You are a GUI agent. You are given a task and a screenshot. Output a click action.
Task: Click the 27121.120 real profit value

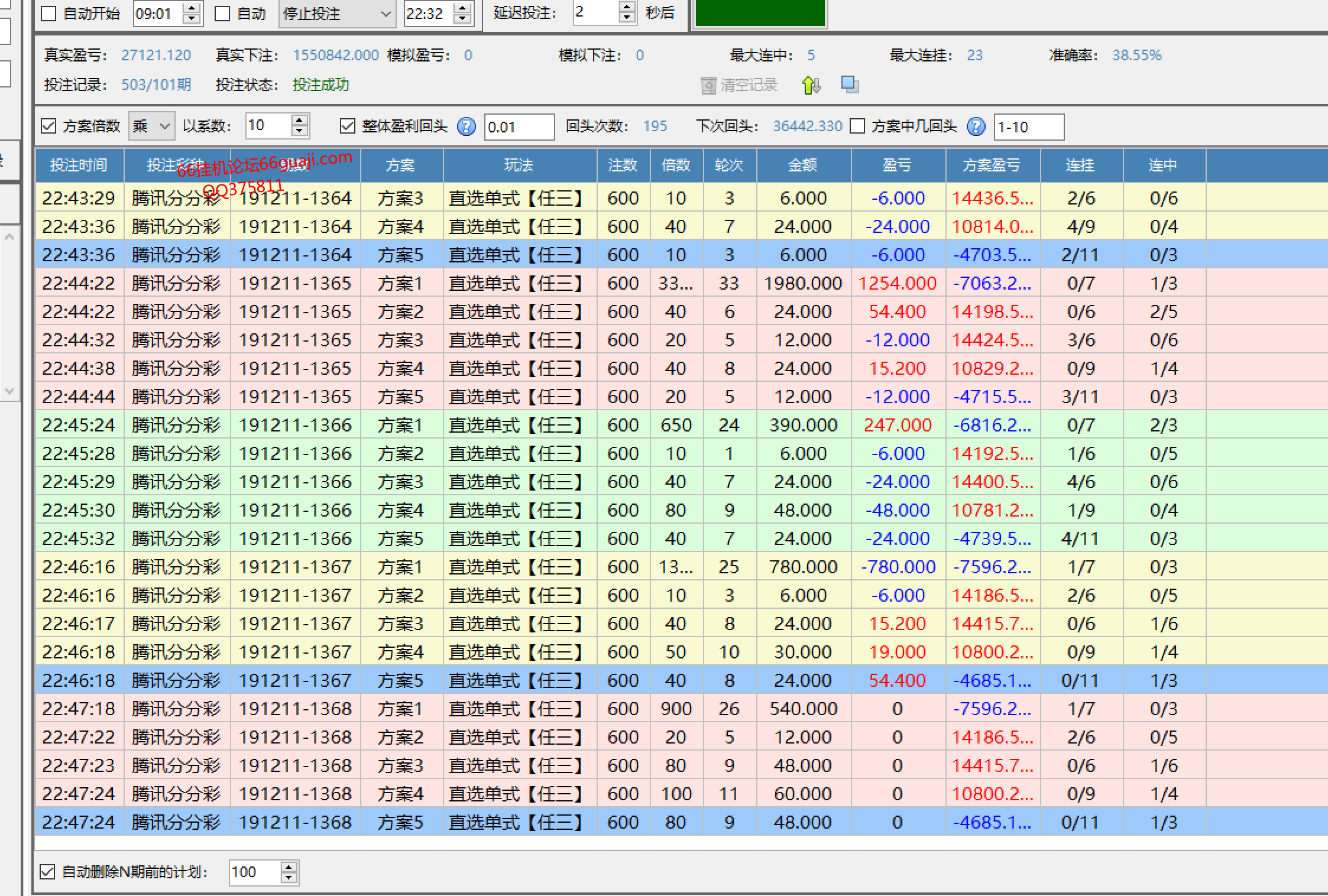coord(156,55)
